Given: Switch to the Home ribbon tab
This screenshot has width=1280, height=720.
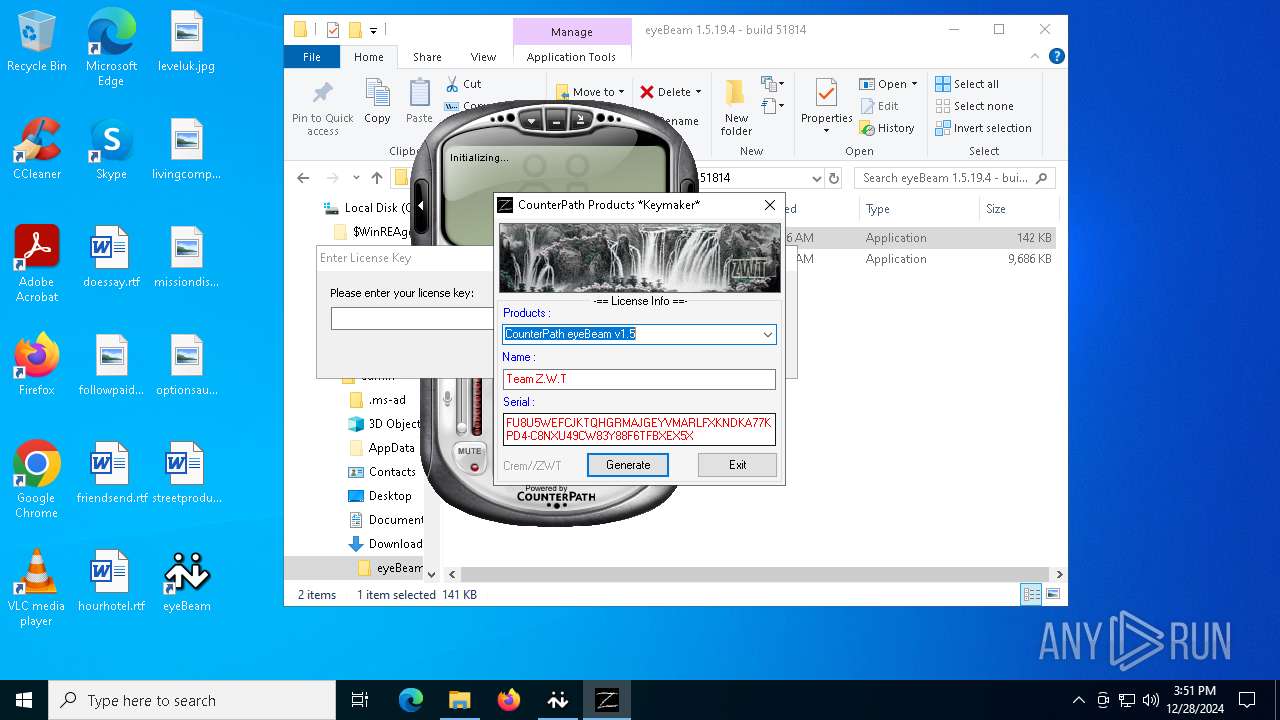Looking at the screenshot, I should coord(369,57).
